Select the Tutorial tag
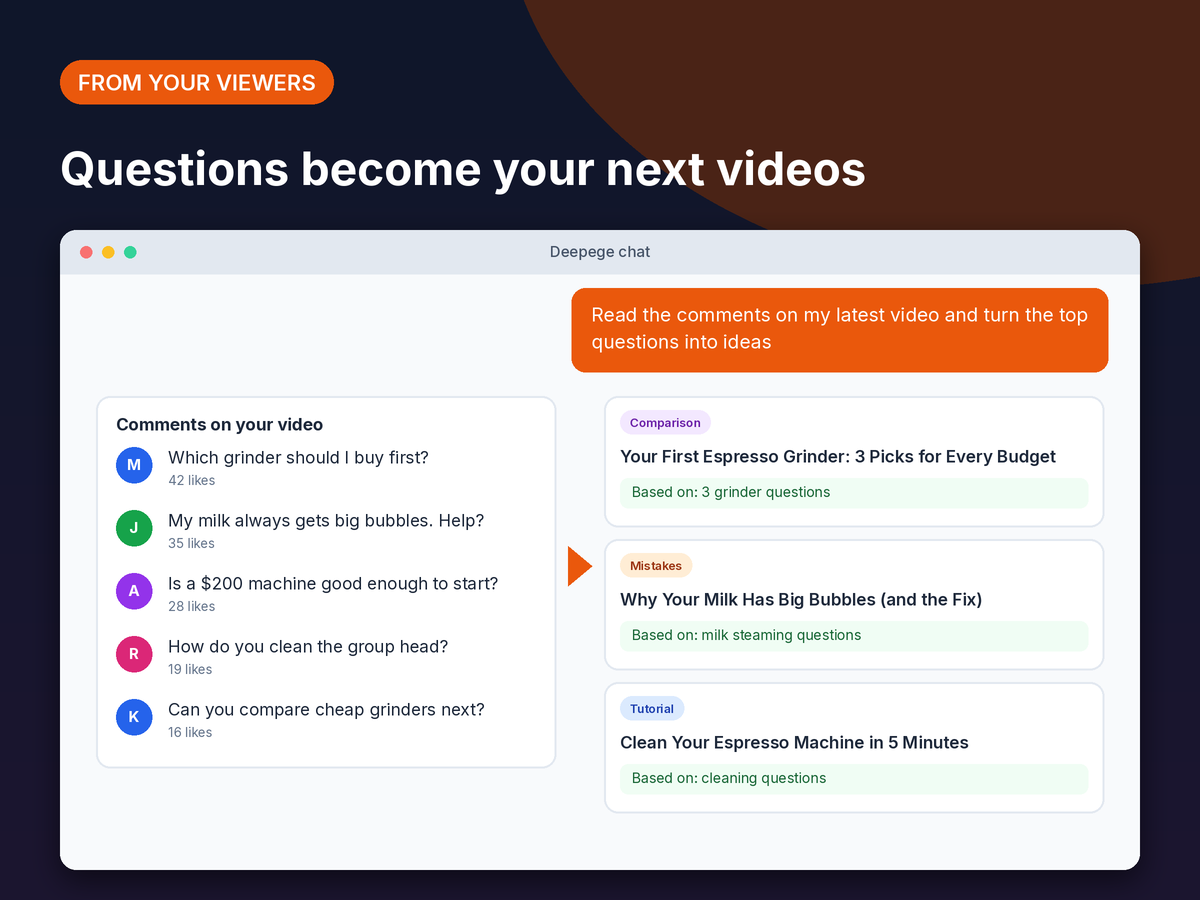Image resolution: width=1200 pixels, height=900 pixels. pos(652,709)
